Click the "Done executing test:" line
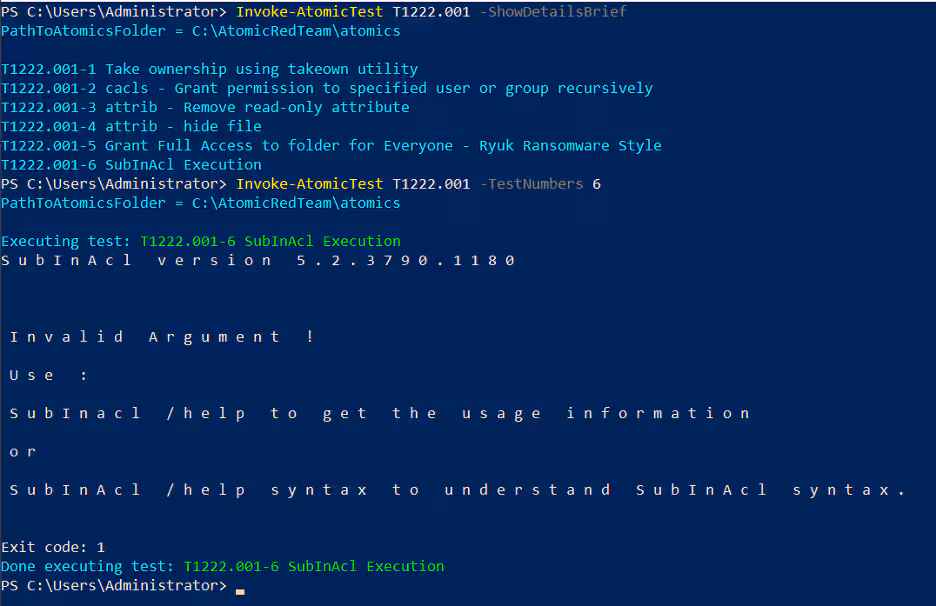This screenshot has height=606, width=936. (x=222, y=566)
